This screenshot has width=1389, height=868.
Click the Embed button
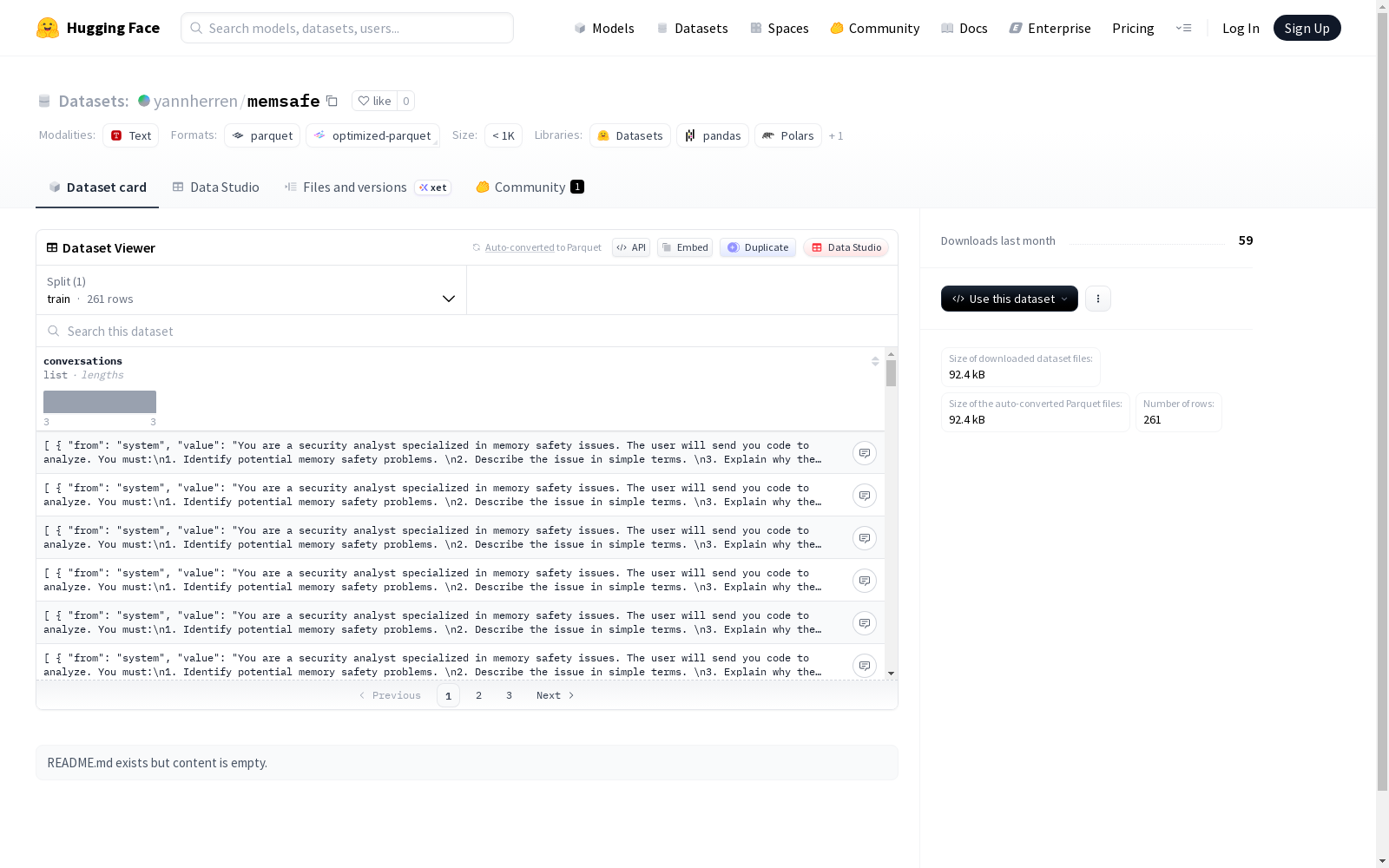pos(685,247)
